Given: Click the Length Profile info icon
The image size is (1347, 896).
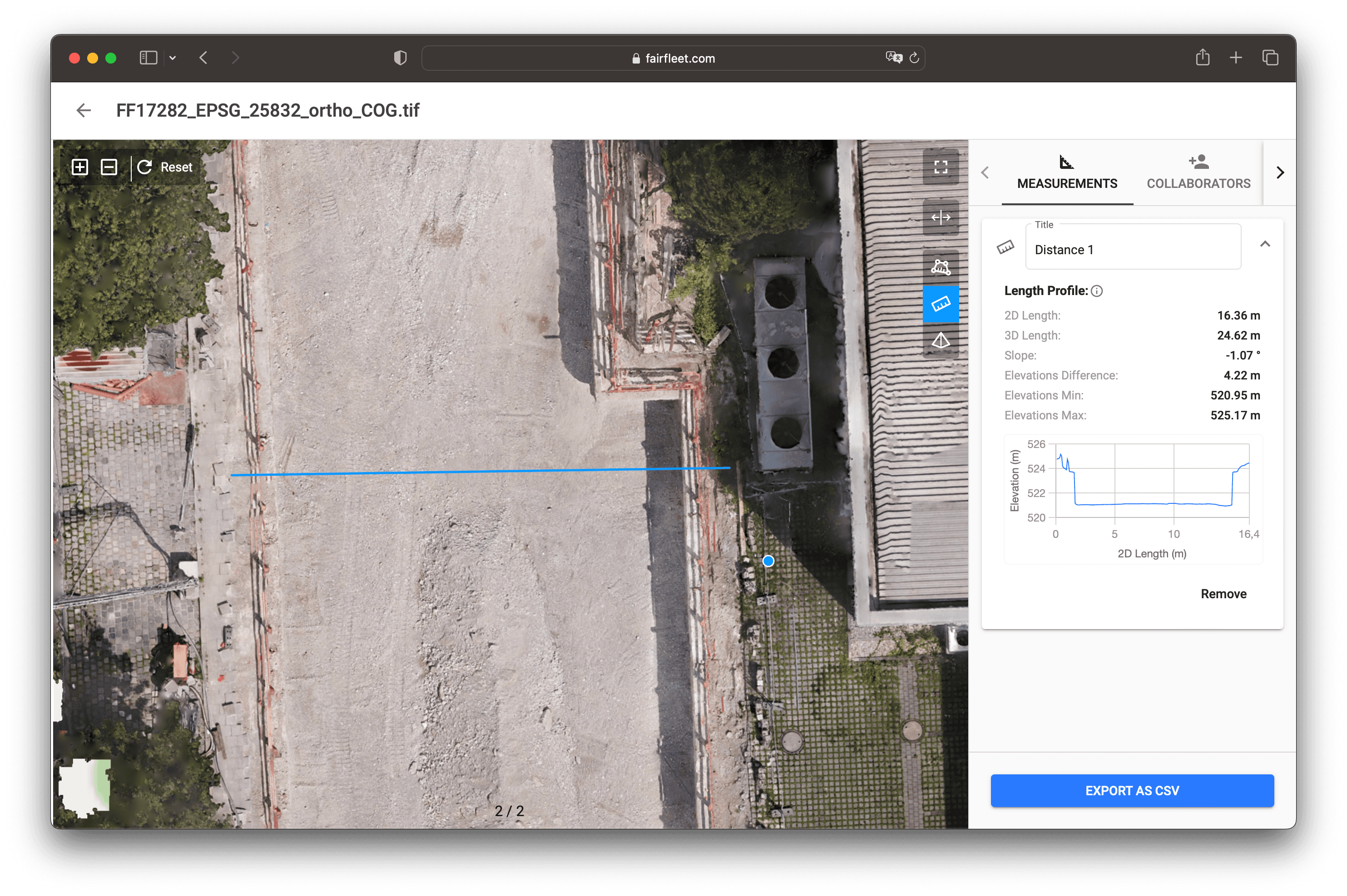Looking at the screenshot, I should [1097, 291].
